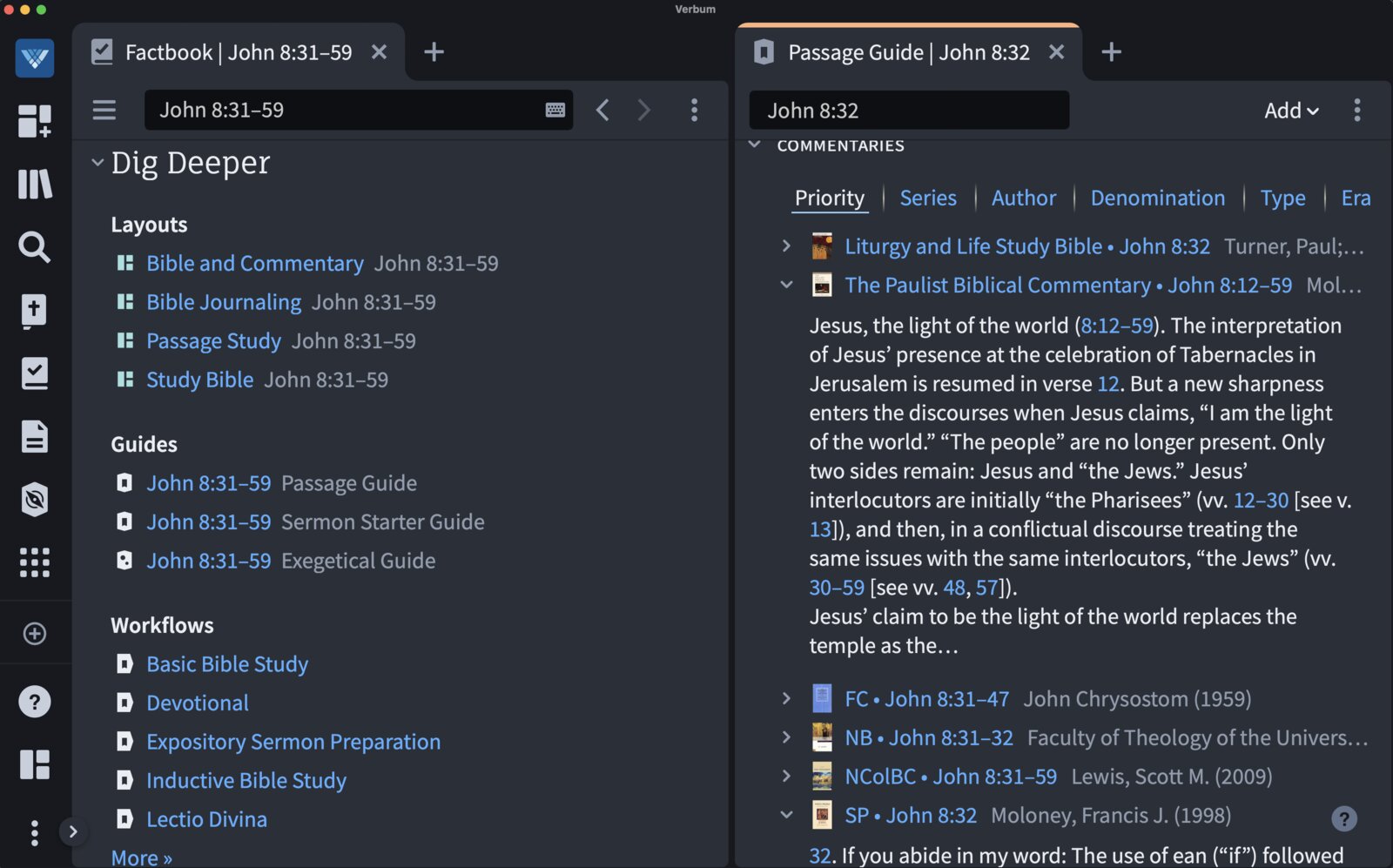
Task: Open the Workflows sidebar icon
Action: click(x=34, y=373)
